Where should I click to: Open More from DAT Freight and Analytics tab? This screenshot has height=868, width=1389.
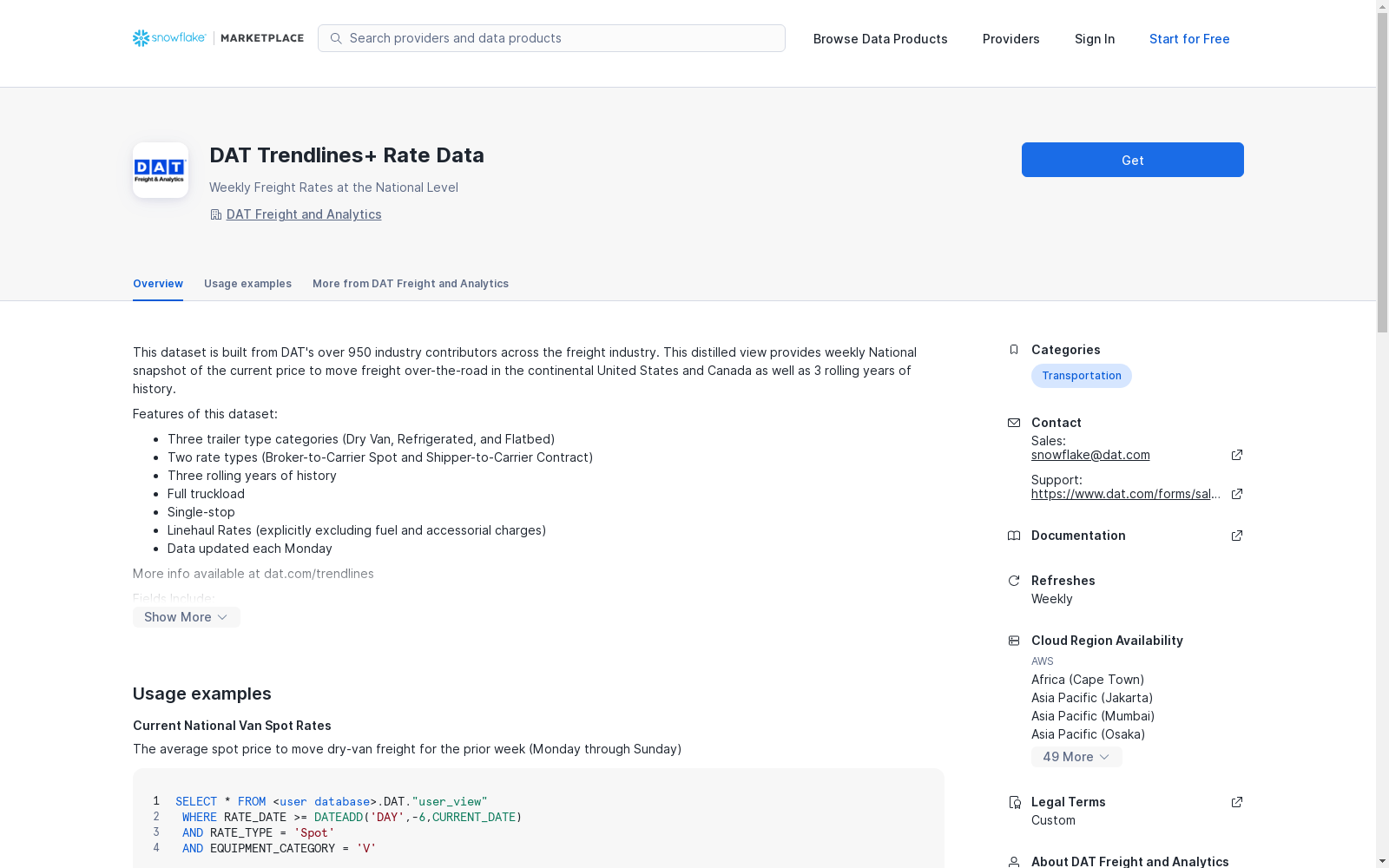[x=411, y=284]
